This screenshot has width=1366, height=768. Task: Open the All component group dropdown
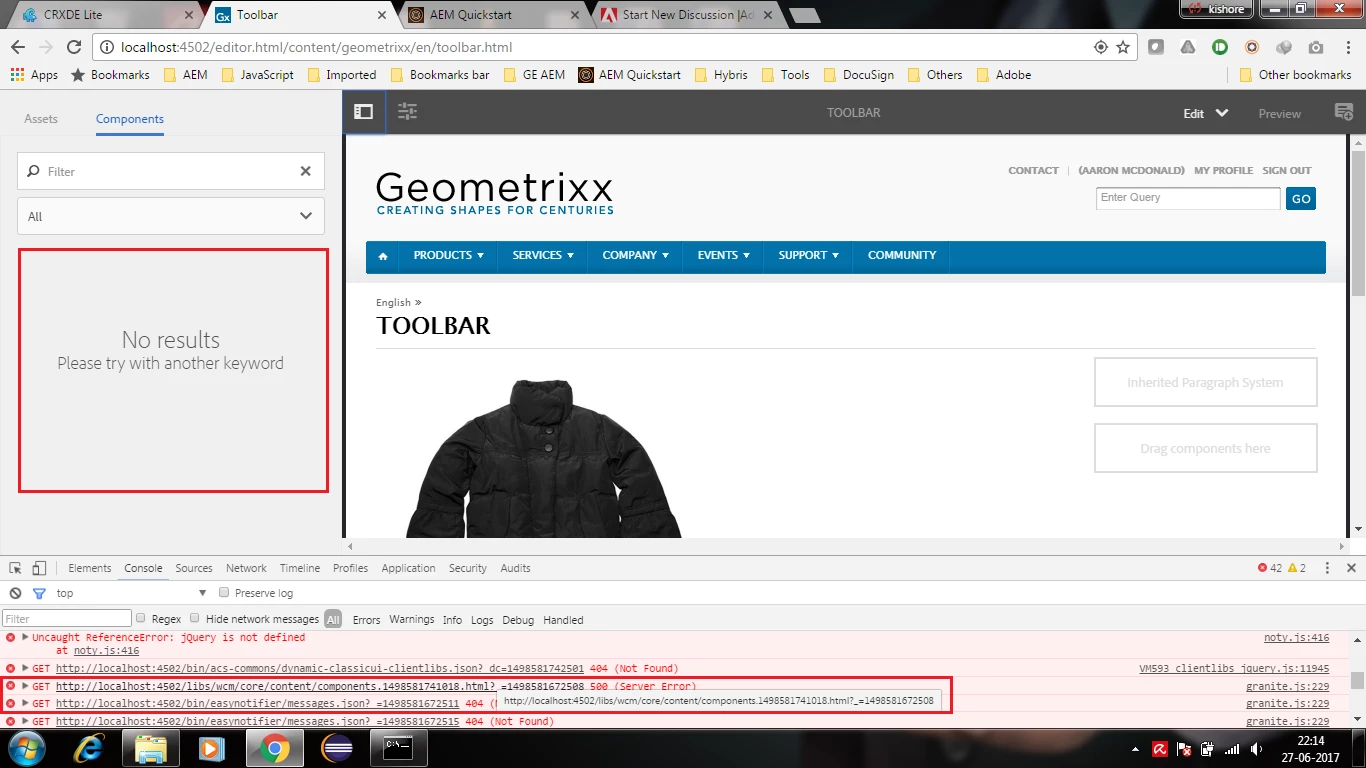point(171,216)
